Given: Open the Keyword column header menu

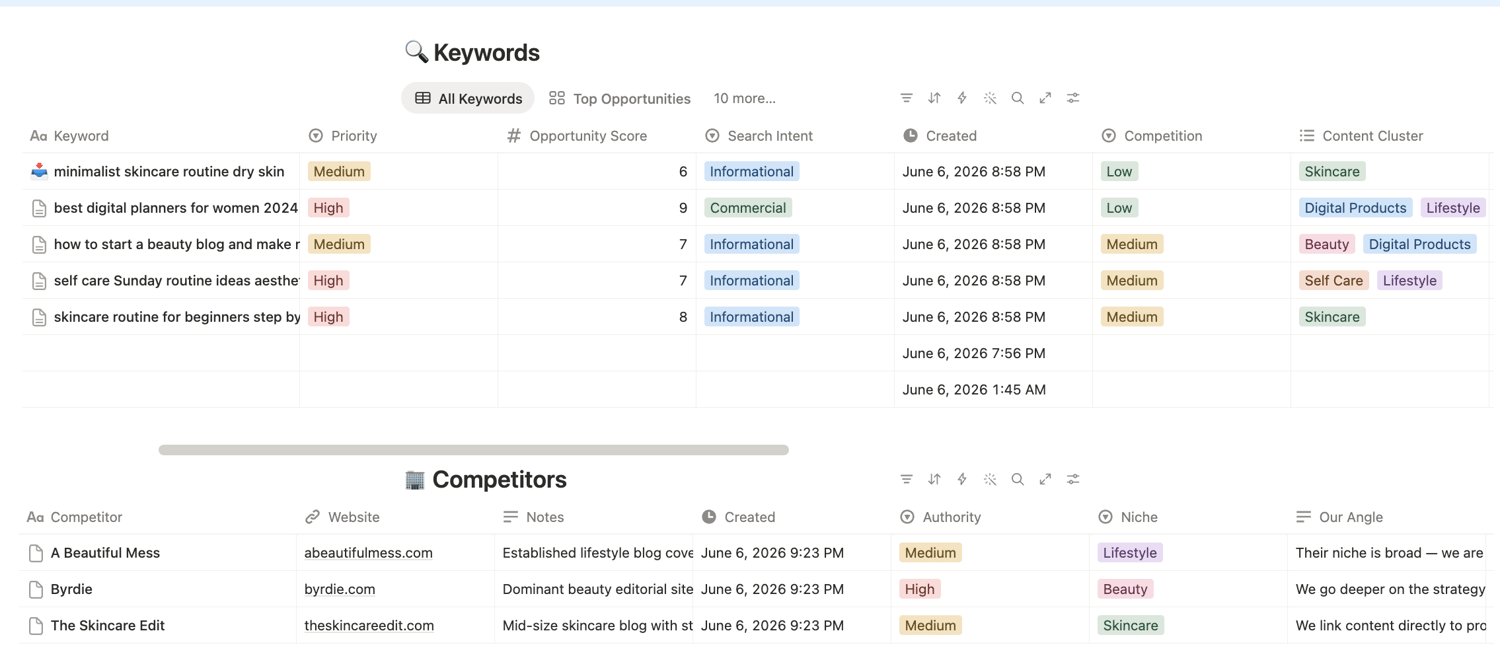Looking at the screenshot, I should pos(161,135).
